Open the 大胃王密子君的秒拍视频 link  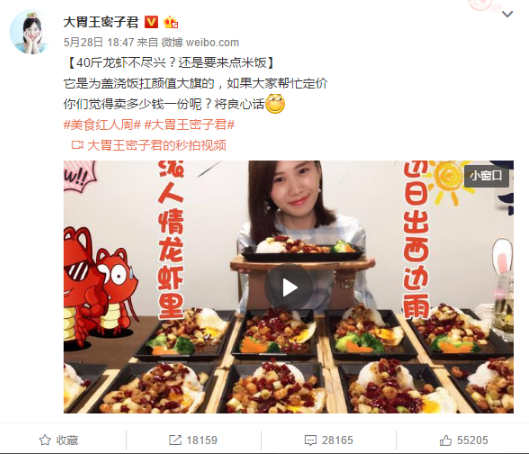coord(157,146)
